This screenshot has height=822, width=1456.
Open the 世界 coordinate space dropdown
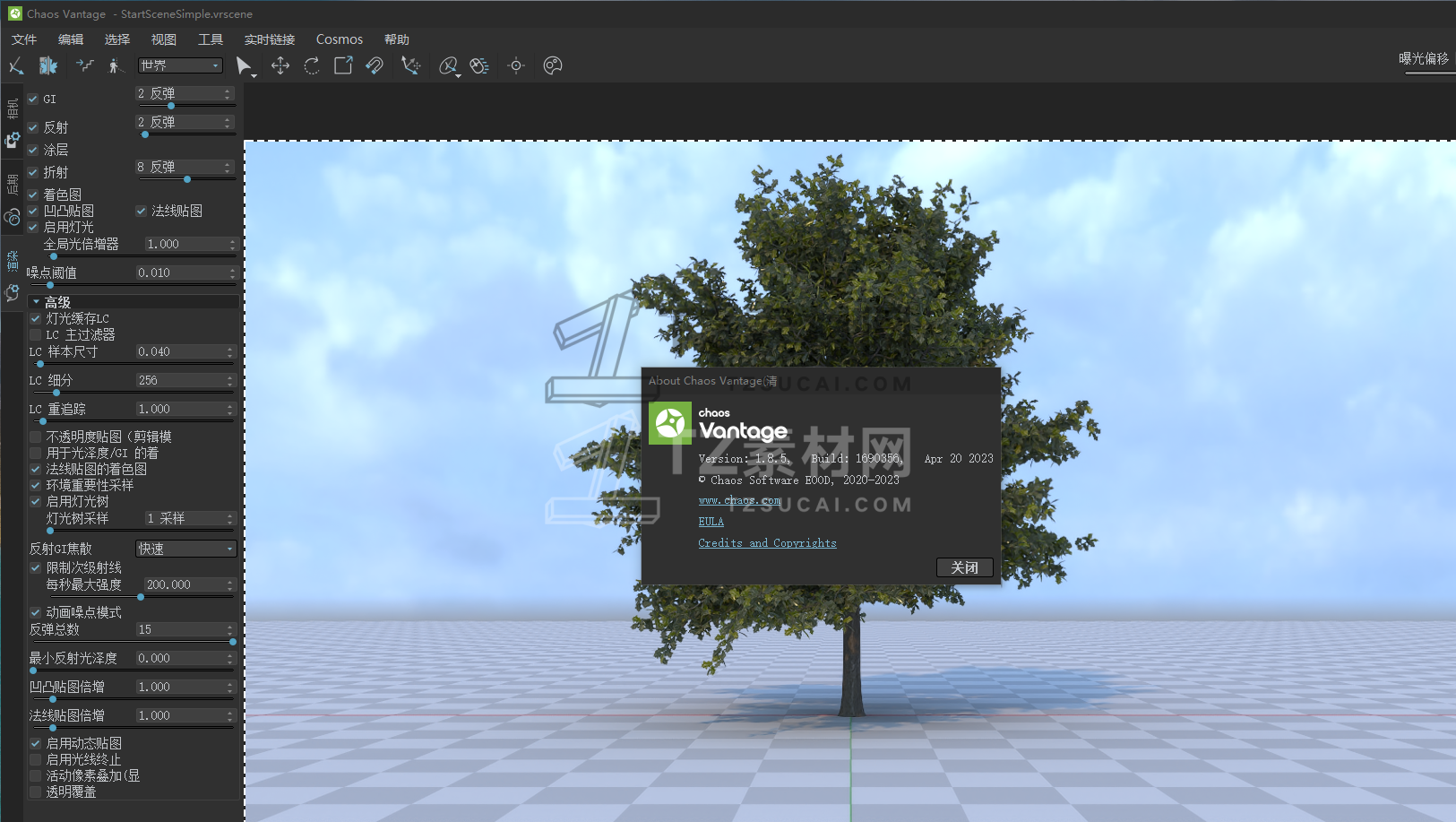point(180,65)
